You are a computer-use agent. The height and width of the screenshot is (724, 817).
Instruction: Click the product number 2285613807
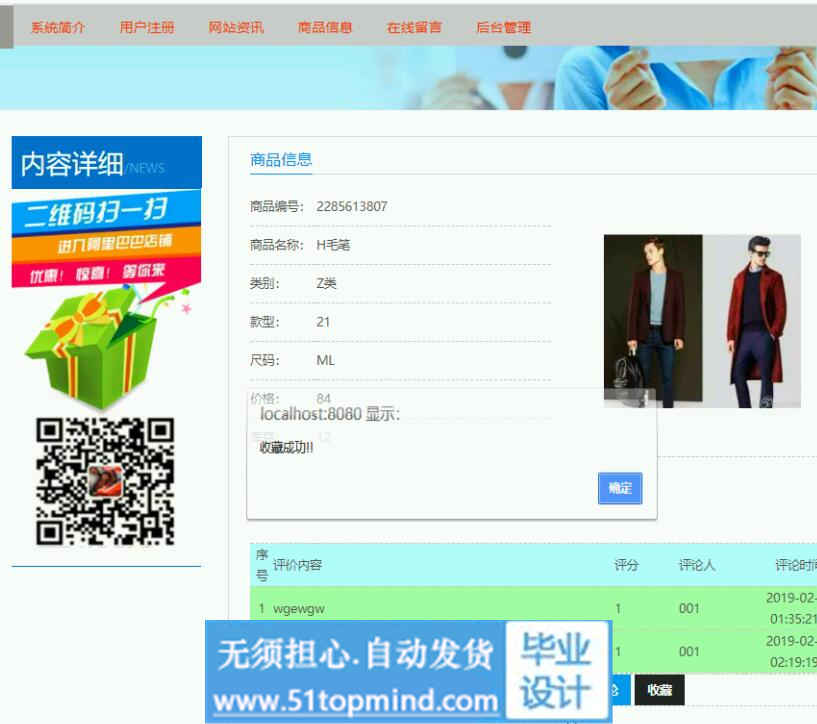click(352, 206)
